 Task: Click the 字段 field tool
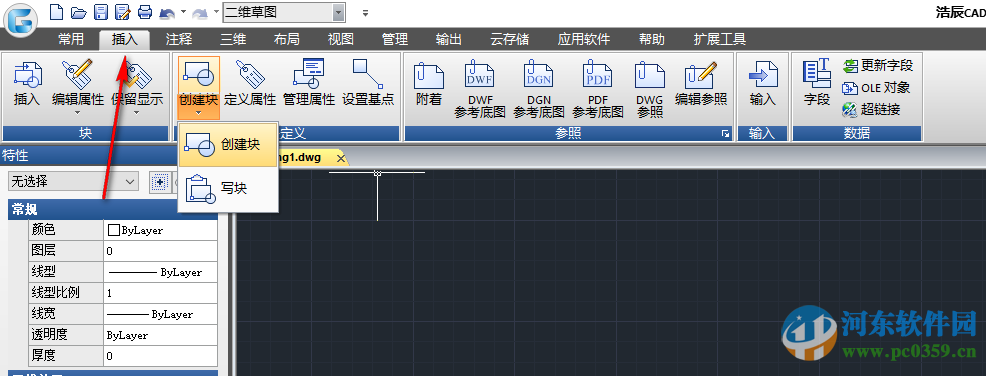point(817,82)
